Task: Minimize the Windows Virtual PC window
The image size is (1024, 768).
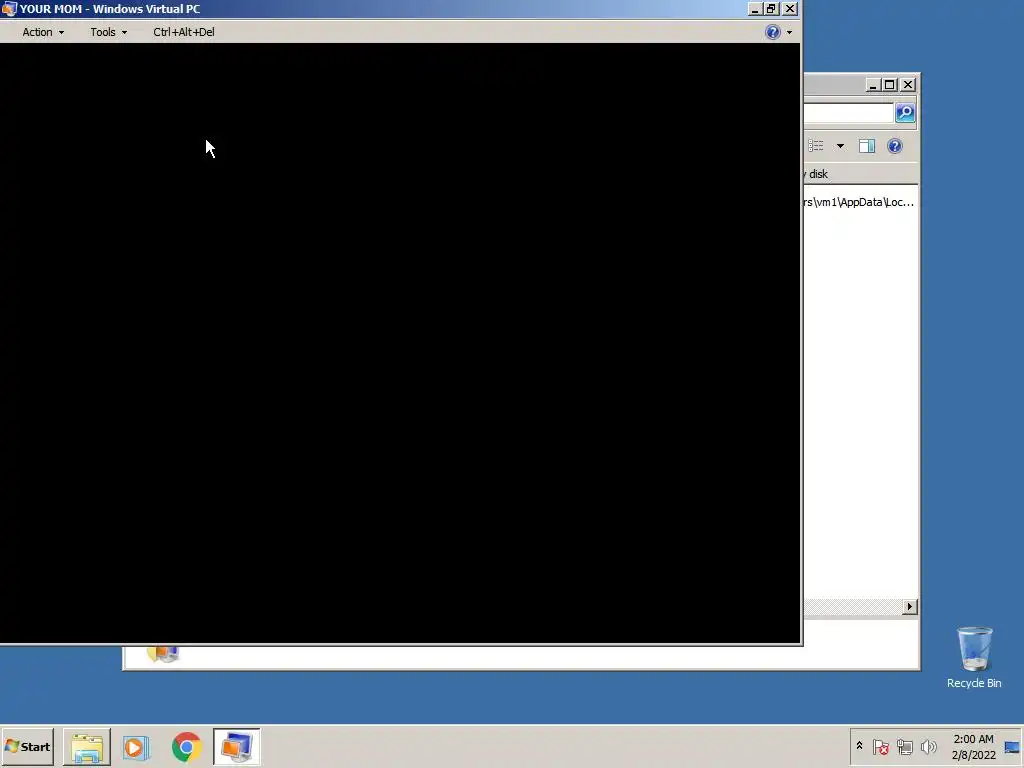Action: pos(755,8)
